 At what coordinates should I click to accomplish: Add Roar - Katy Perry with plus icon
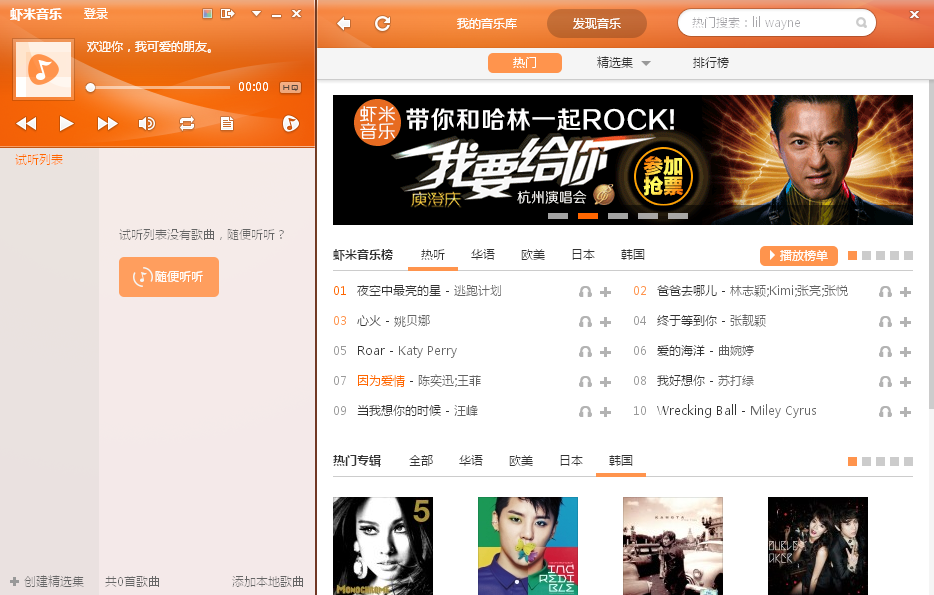[x=605, y=352]
